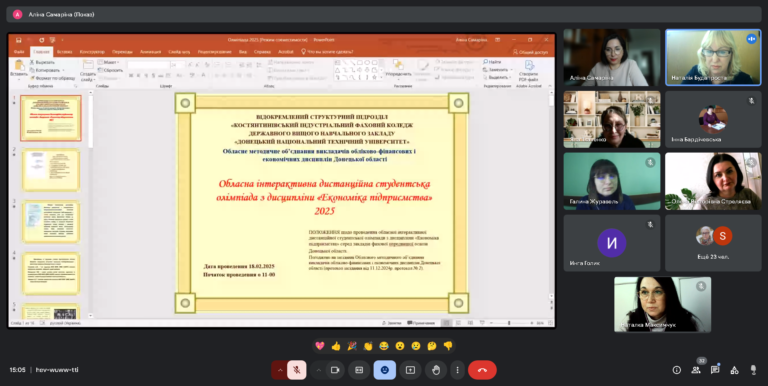This screenshot has width=768, height=386.
Task: Toggle the emoji reactions button
Action: point(384,370)
